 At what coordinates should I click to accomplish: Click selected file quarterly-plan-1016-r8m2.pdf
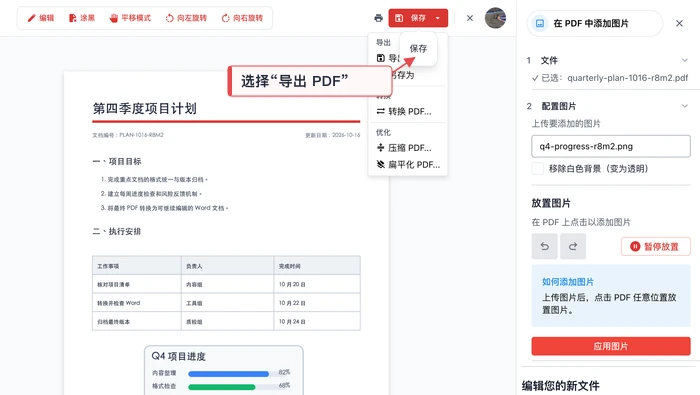628,78
